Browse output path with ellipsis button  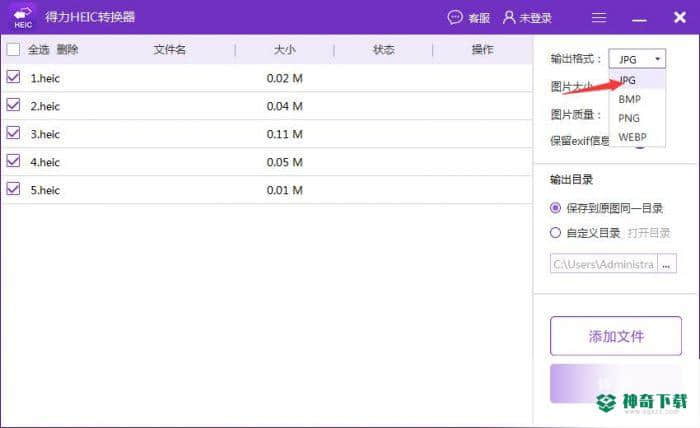pos(667,264)
